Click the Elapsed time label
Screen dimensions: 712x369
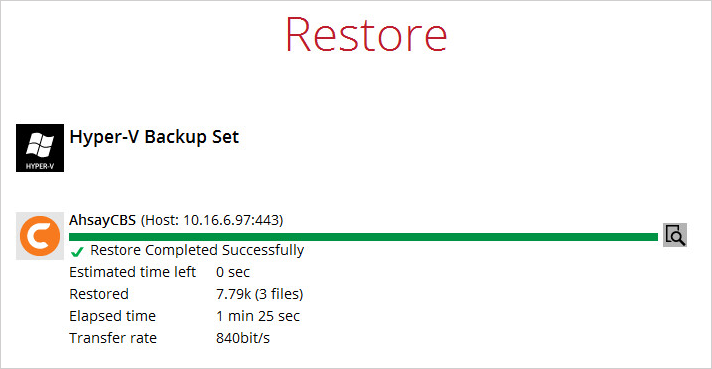[112, 316]
